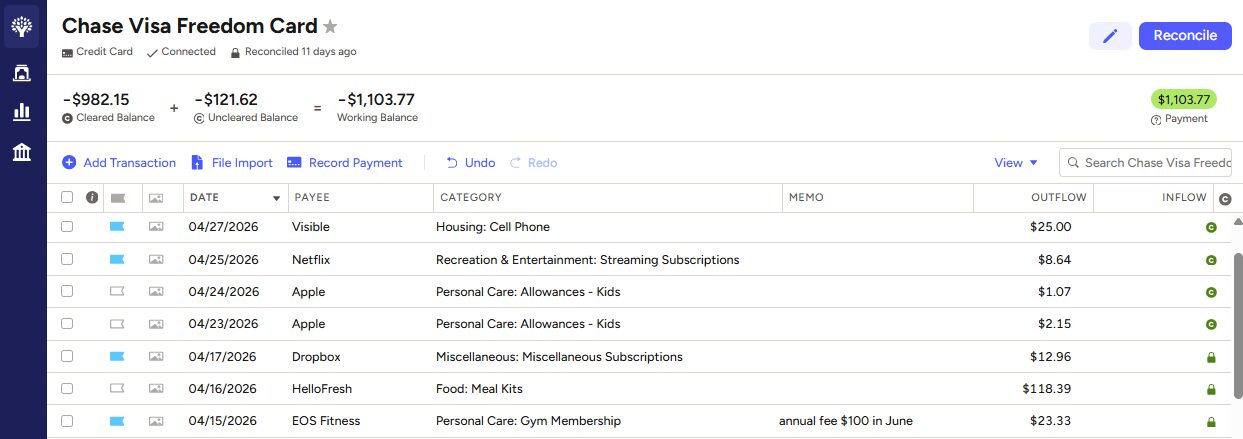Click lock icon on Dropbox transaction

pos(1211,357)
